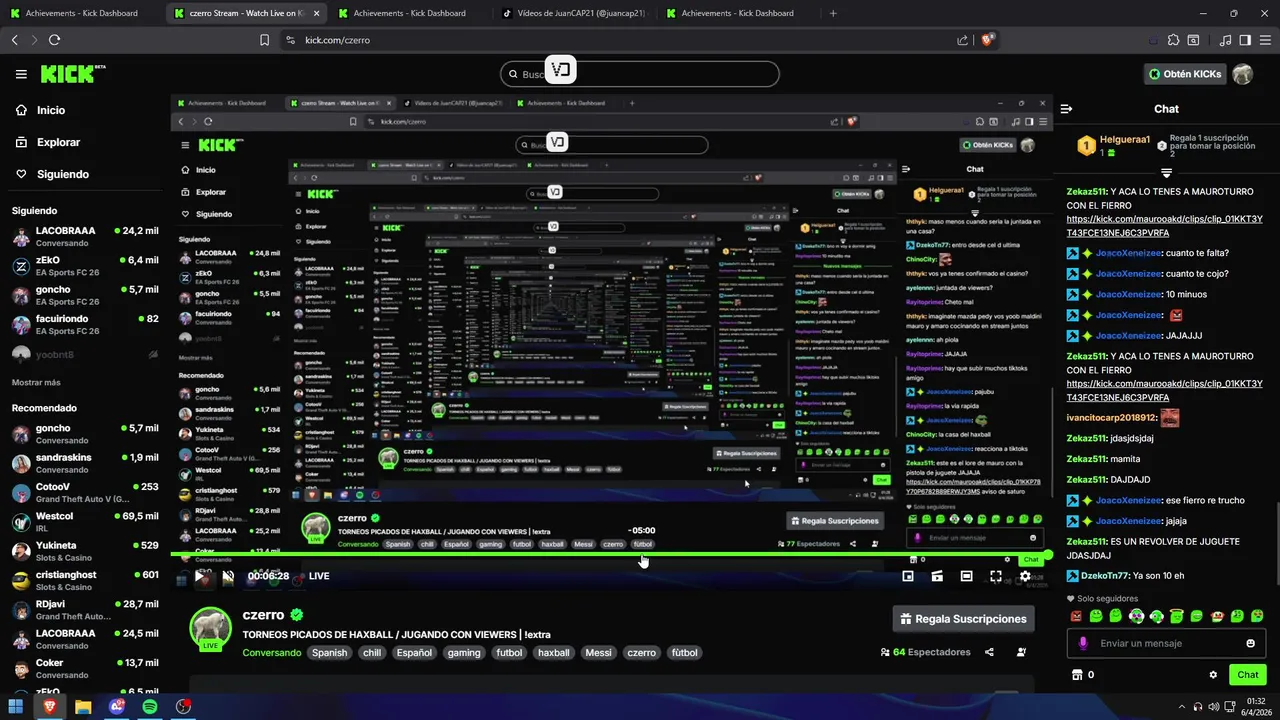Select the gaming tag
Screen dimensions: 1280x720
[x=464, y=653]
